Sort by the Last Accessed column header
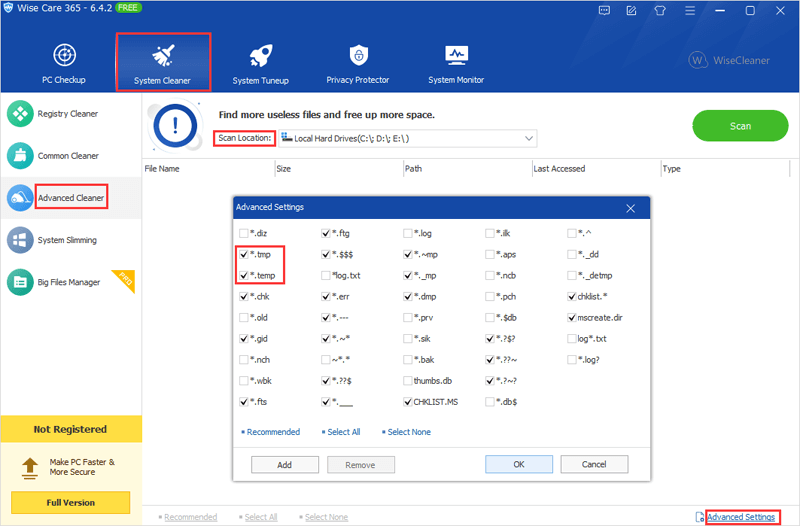The image size is (800, 526). 595,169
